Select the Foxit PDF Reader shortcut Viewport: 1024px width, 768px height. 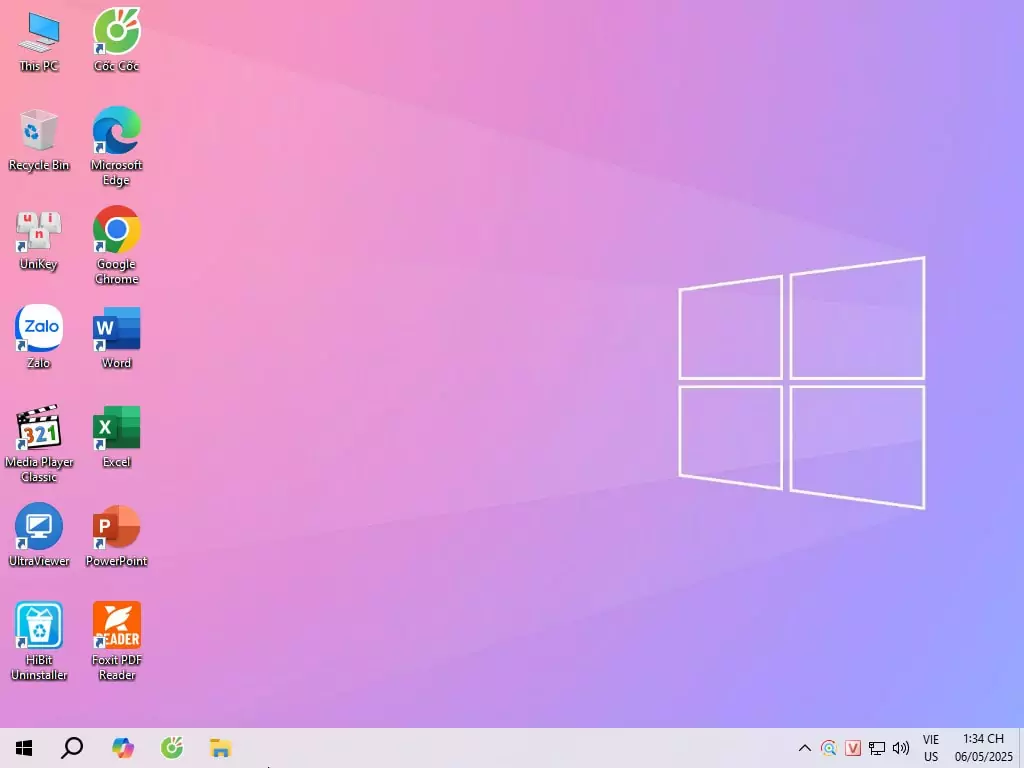[x=116, y=642]
